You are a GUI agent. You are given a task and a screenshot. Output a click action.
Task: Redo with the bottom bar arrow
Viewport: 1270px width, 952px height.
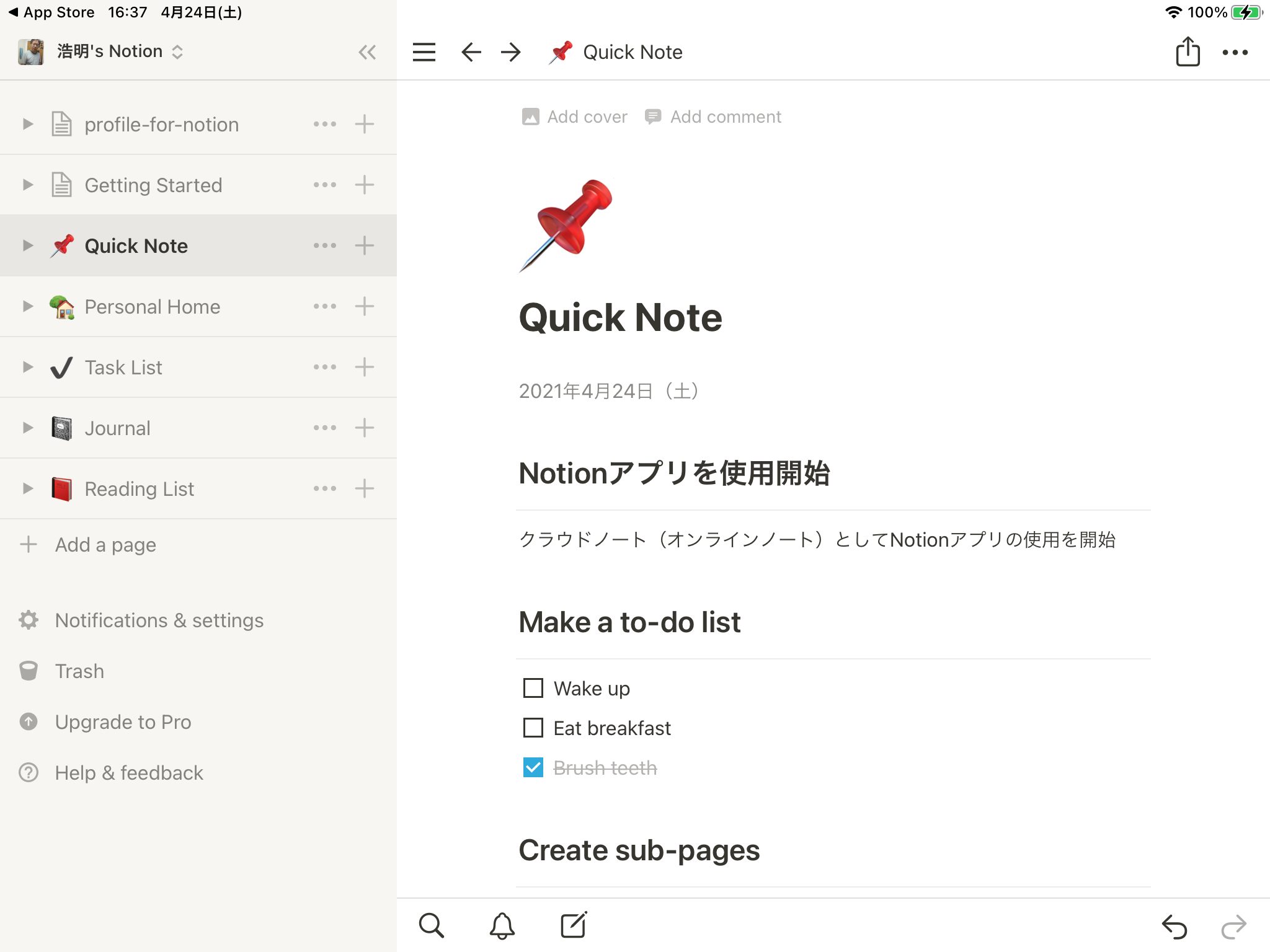point(1233,927)
